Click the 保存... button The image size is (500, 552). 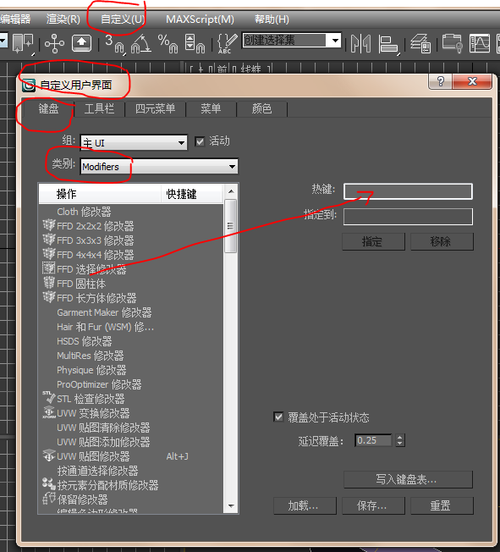pos(373,506)
